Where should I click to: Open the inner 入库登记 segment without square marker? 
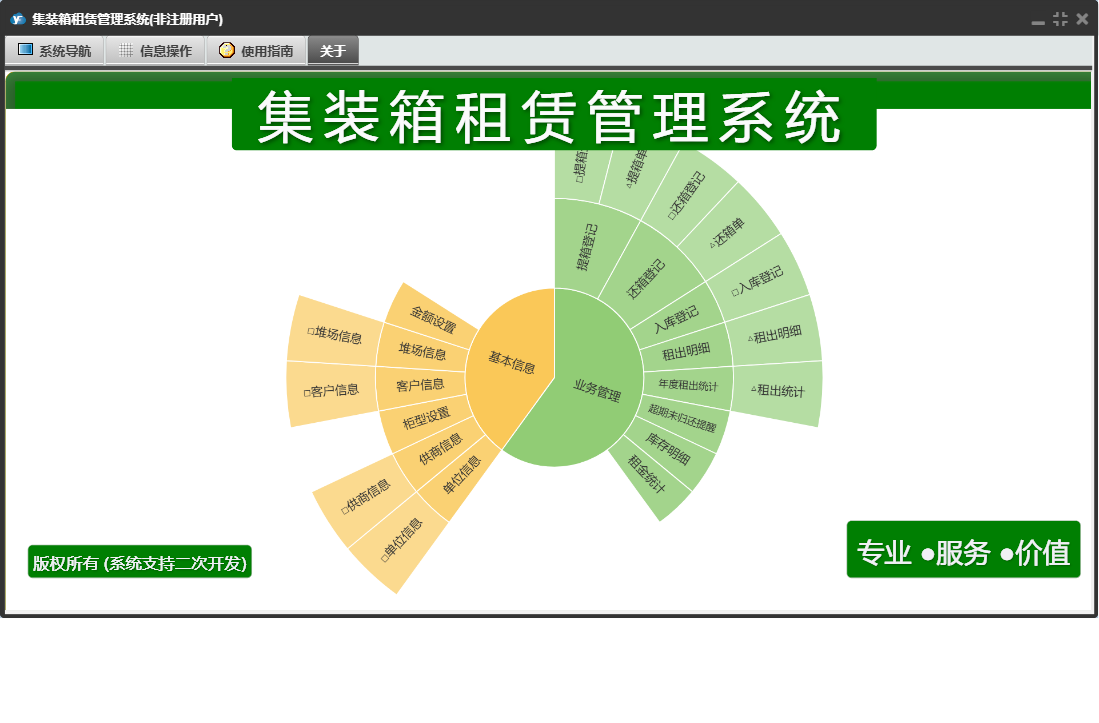coord(676,318)
